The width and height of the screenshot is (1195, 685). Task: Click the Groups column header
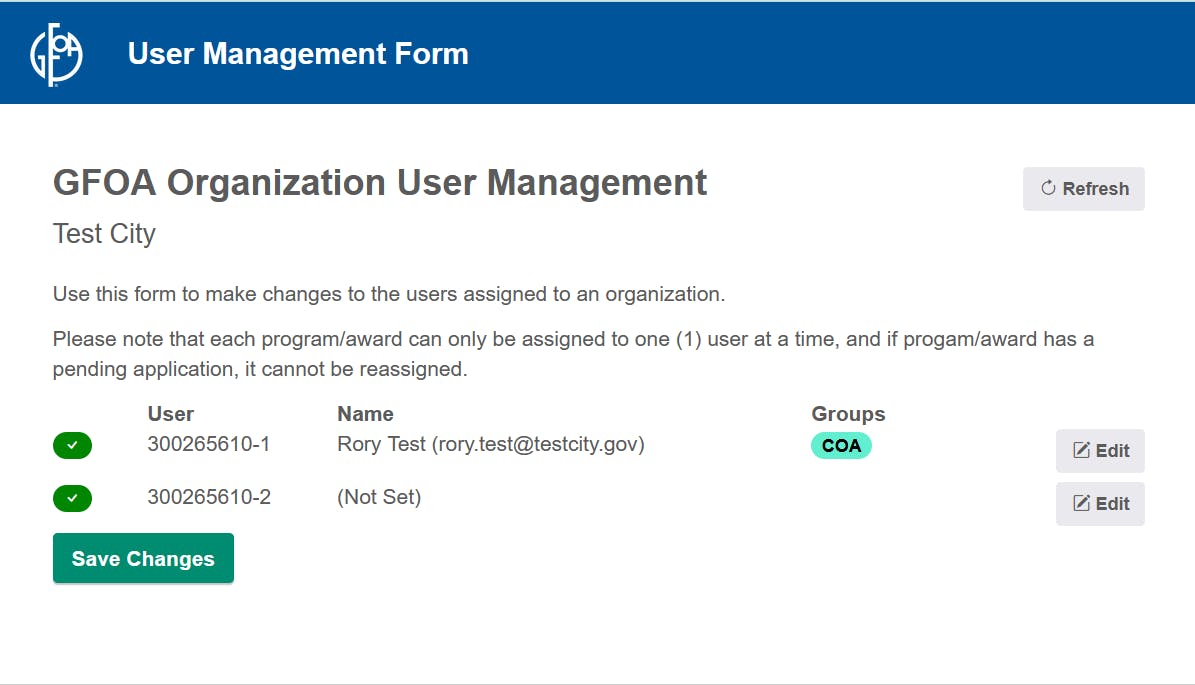(x=848, y=414)
